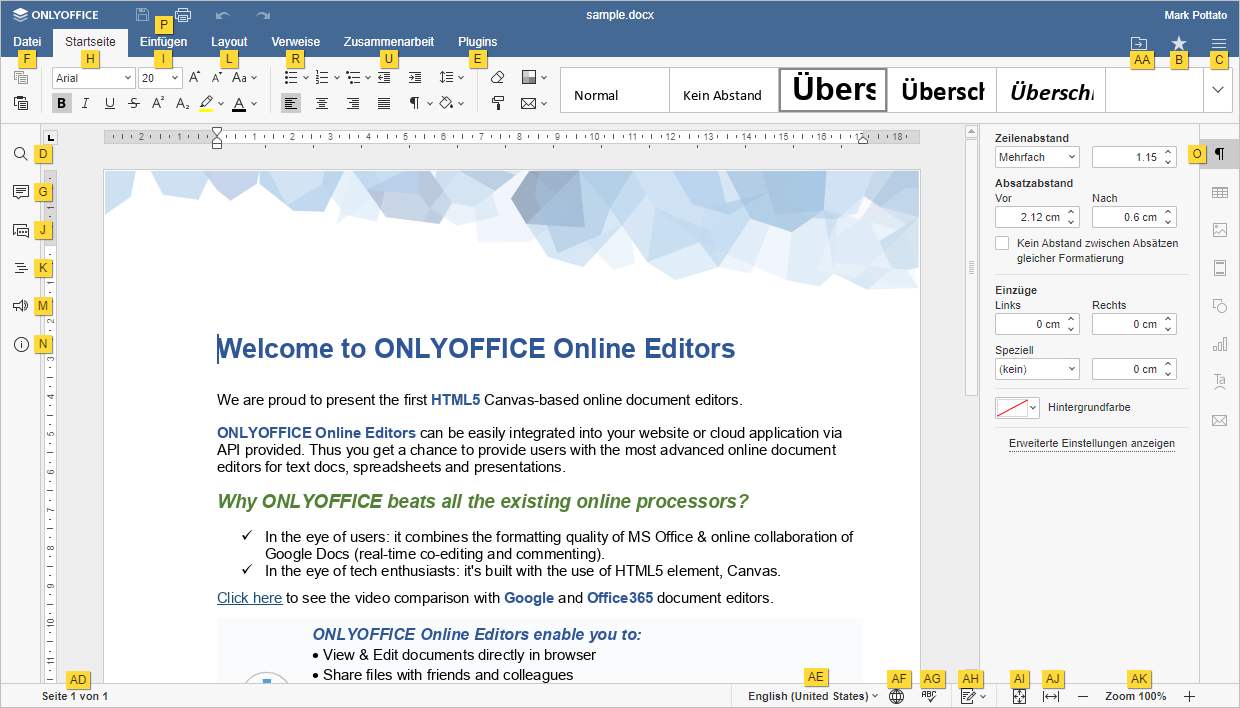Image resolution: width=1240 pixels, height=708 pixels.
Task: Click the Open file location icon
Action: point(1139,43)
